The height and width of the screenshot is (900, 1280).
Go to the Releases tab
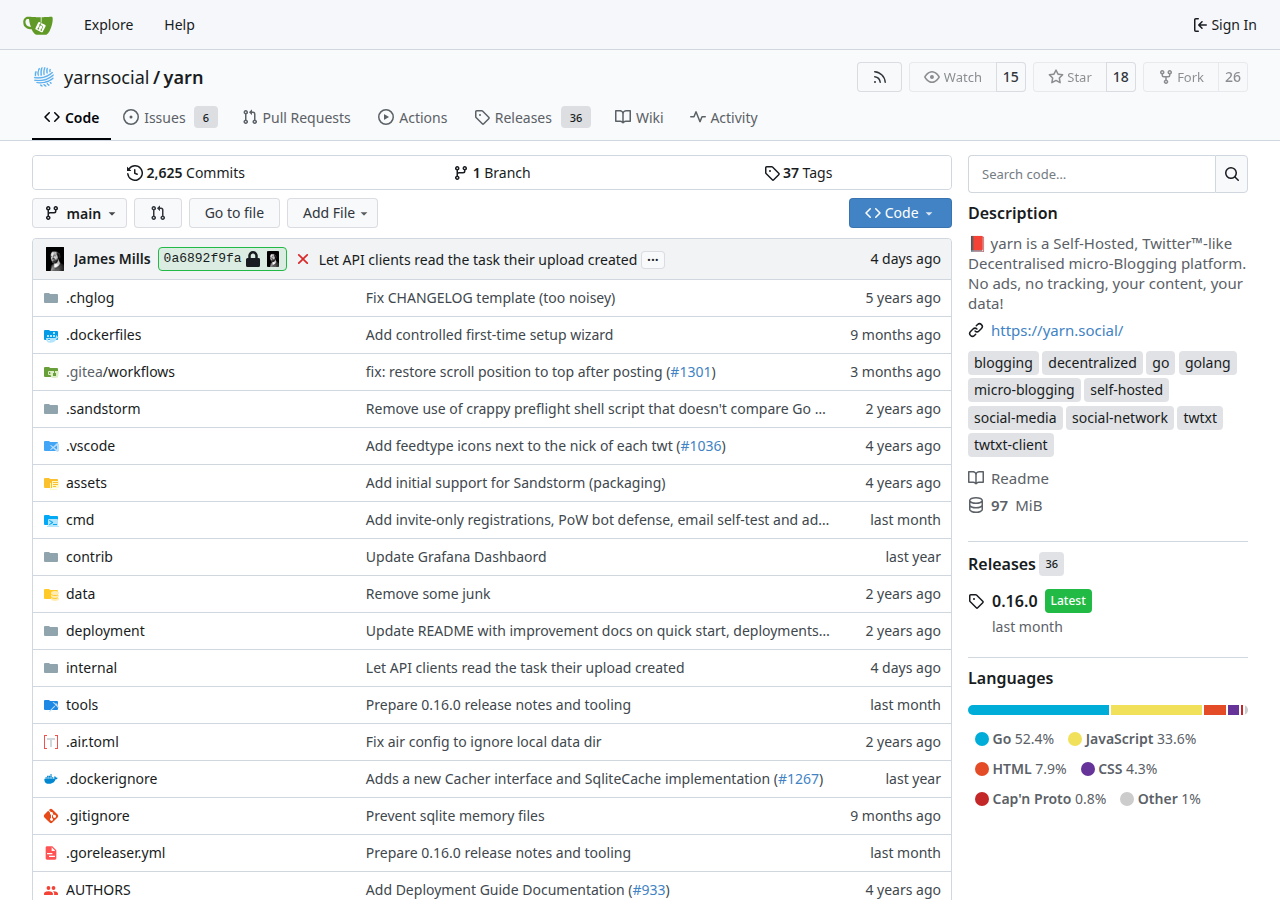pyautogui.click(x=532, y=118)
